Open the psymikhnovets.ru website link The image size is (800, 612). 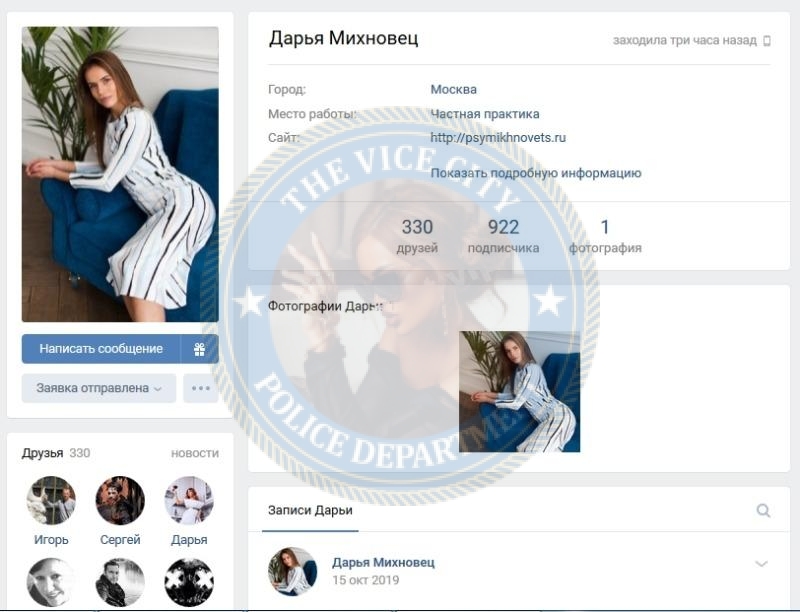pyautogui.click(x=498, y=138)
